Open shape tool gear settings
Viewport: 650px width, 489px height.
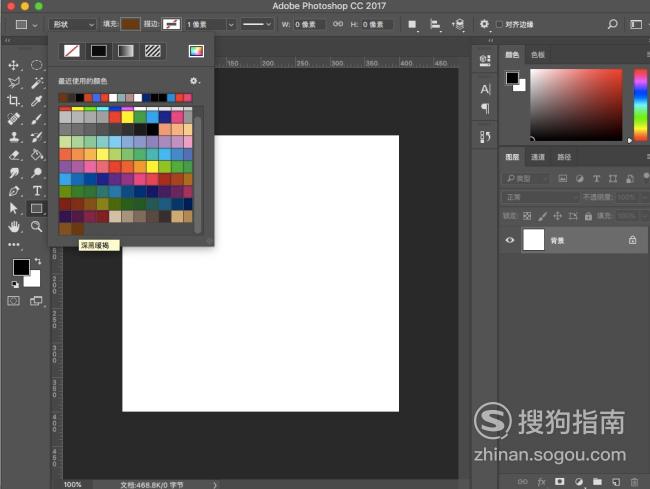(484, 24)
